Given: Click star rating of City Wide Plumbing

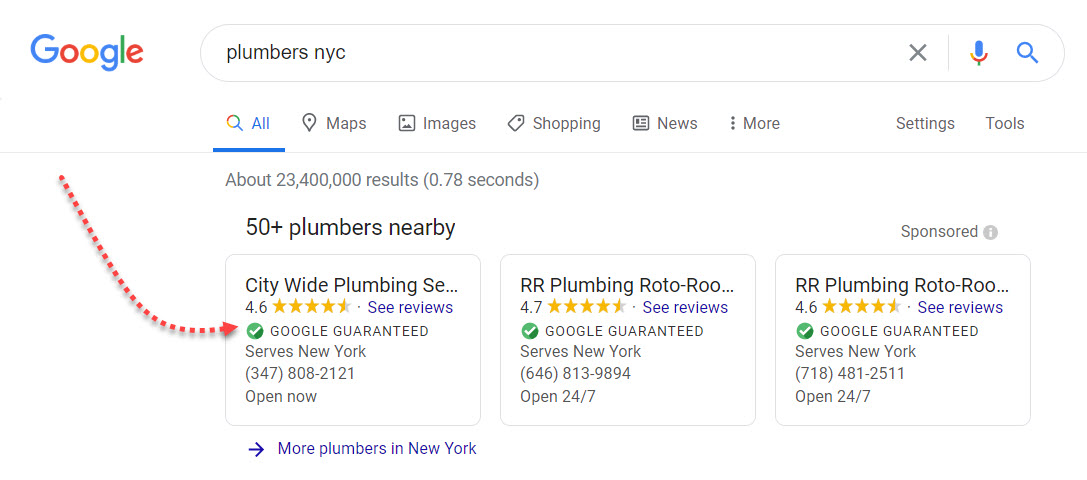Looking at the screenshot, I should pyautogui.click(x=311, y=308).
